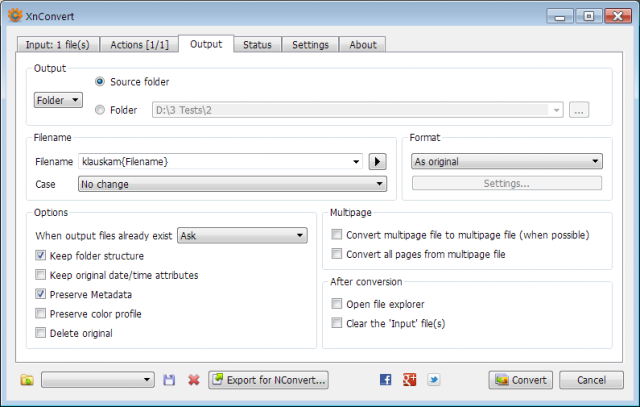
Task: Open the load script folder icon
Action: (x=27, y=380)
